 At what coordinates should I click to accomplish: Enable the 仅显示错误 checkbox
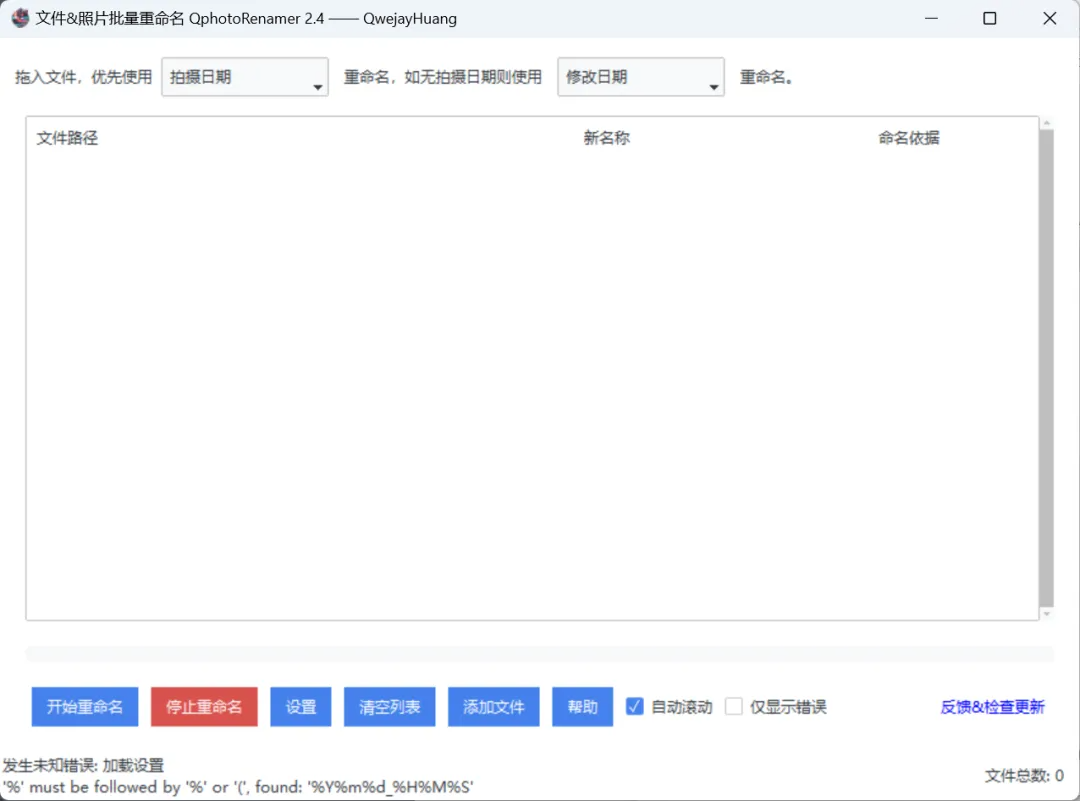coord(734,706)
